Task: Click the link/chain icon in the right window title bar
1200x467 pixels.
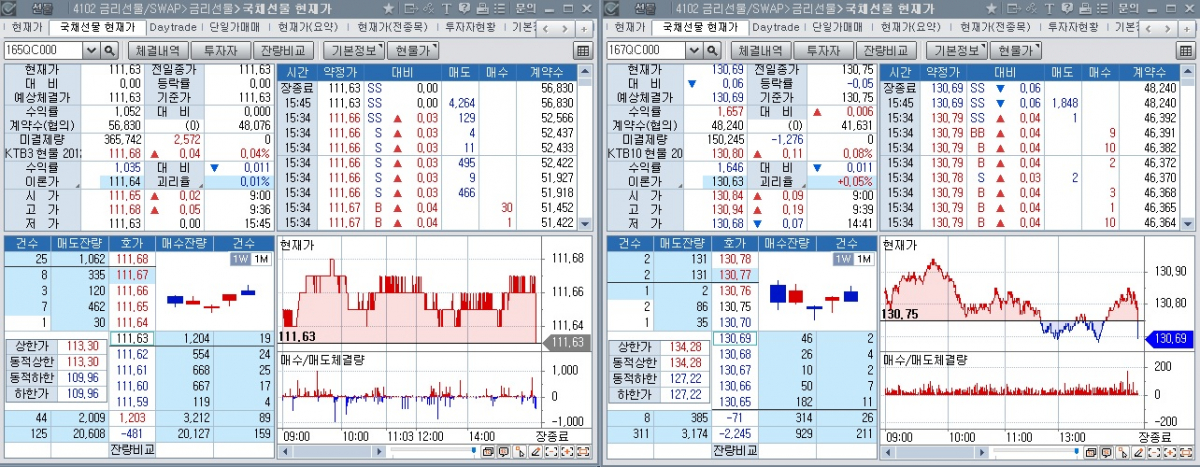Action: pyautogui.click(x=1031, y=8)
